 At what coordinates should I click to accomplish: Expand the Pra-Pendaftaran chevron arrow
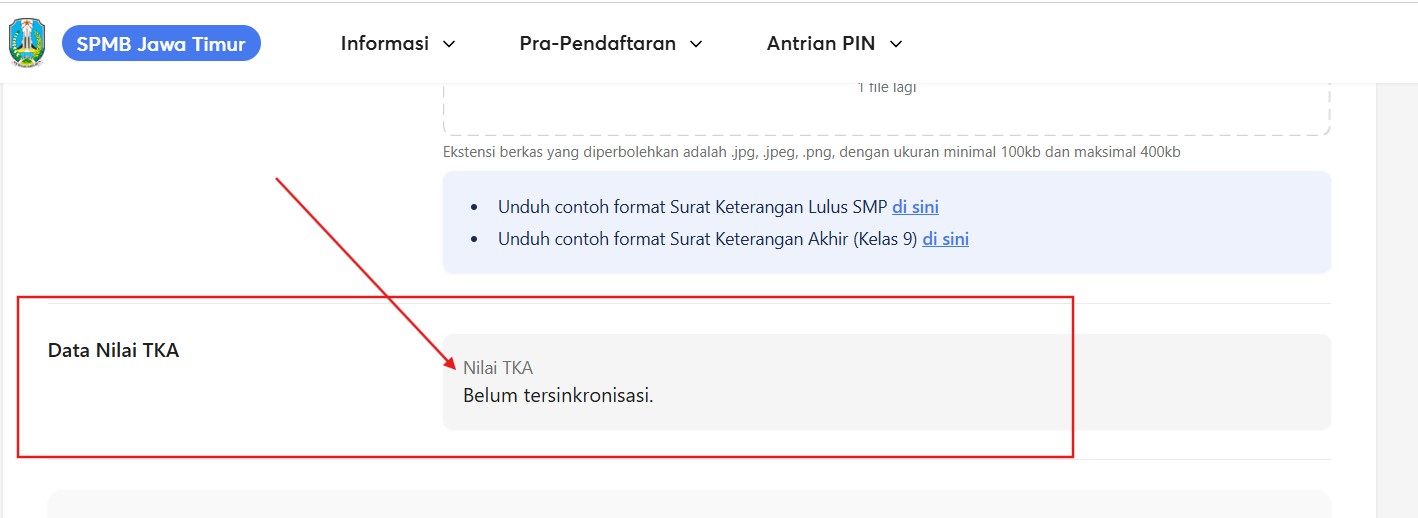click(x=696, y=44)
